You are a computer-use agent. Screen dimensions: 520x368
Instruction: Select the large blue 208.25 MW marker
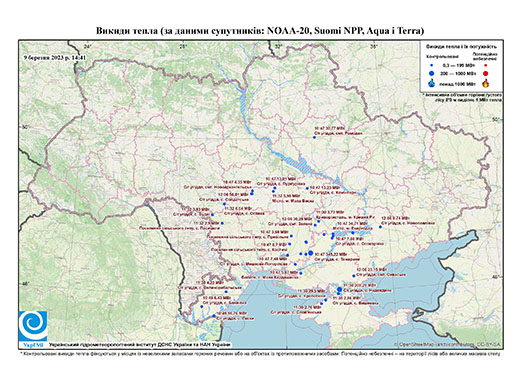tap(339, 289)
